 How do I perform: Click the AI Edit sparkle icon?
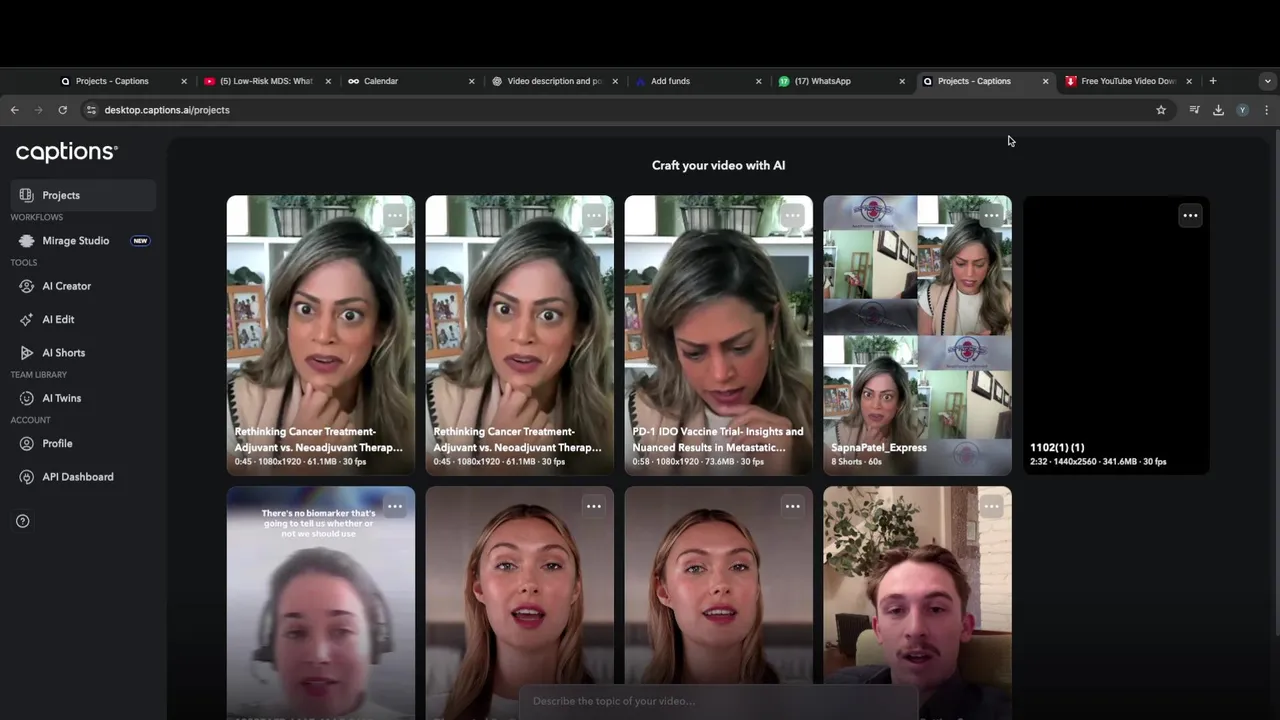(x=26, y=319)
